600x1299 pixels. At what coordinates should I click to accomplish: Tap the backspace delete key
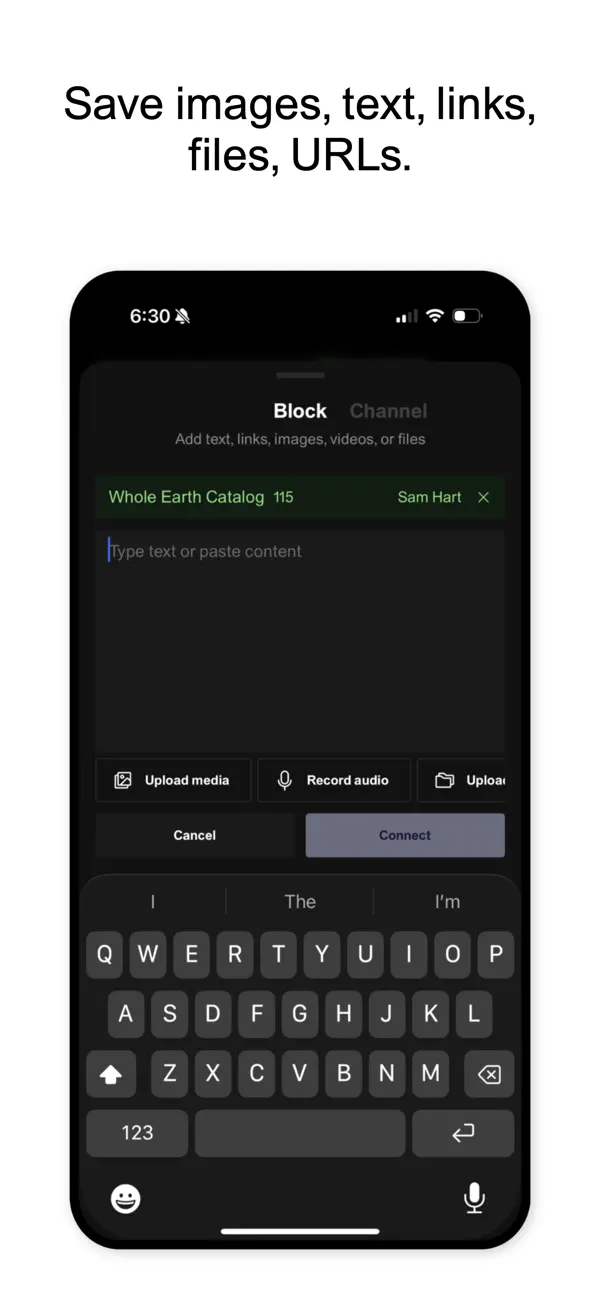[x=489, y=1074]
